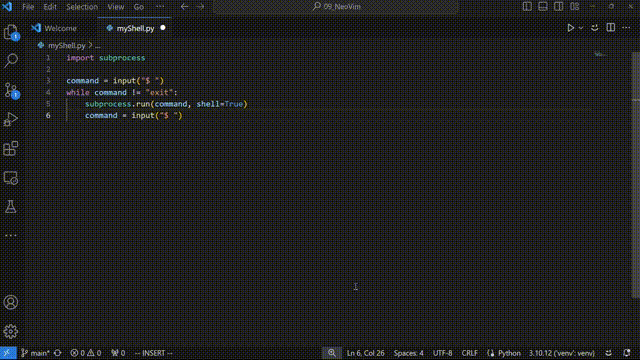Click the vertical editor scrollbar
Viewport: 640px width, 360px height.
tap(636, 176)
